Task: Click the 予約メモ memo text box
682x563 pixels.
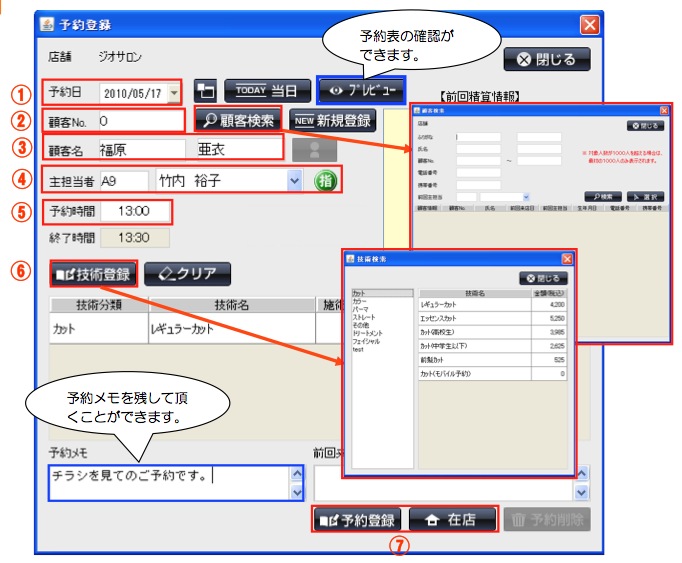Action: (168, 476)
